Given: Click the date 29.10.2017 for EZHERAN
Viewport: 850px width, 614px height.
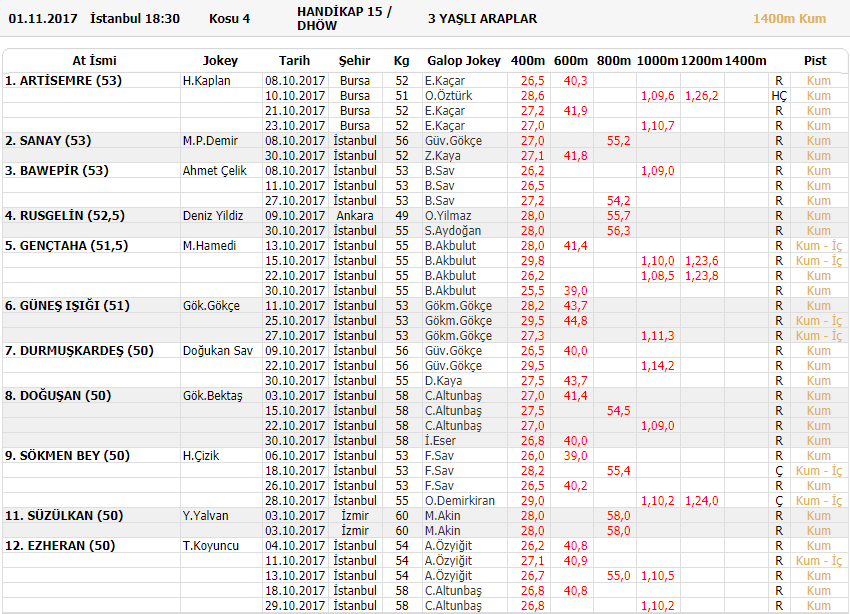Looking at the screenshot, I should (x=295, y=606).
